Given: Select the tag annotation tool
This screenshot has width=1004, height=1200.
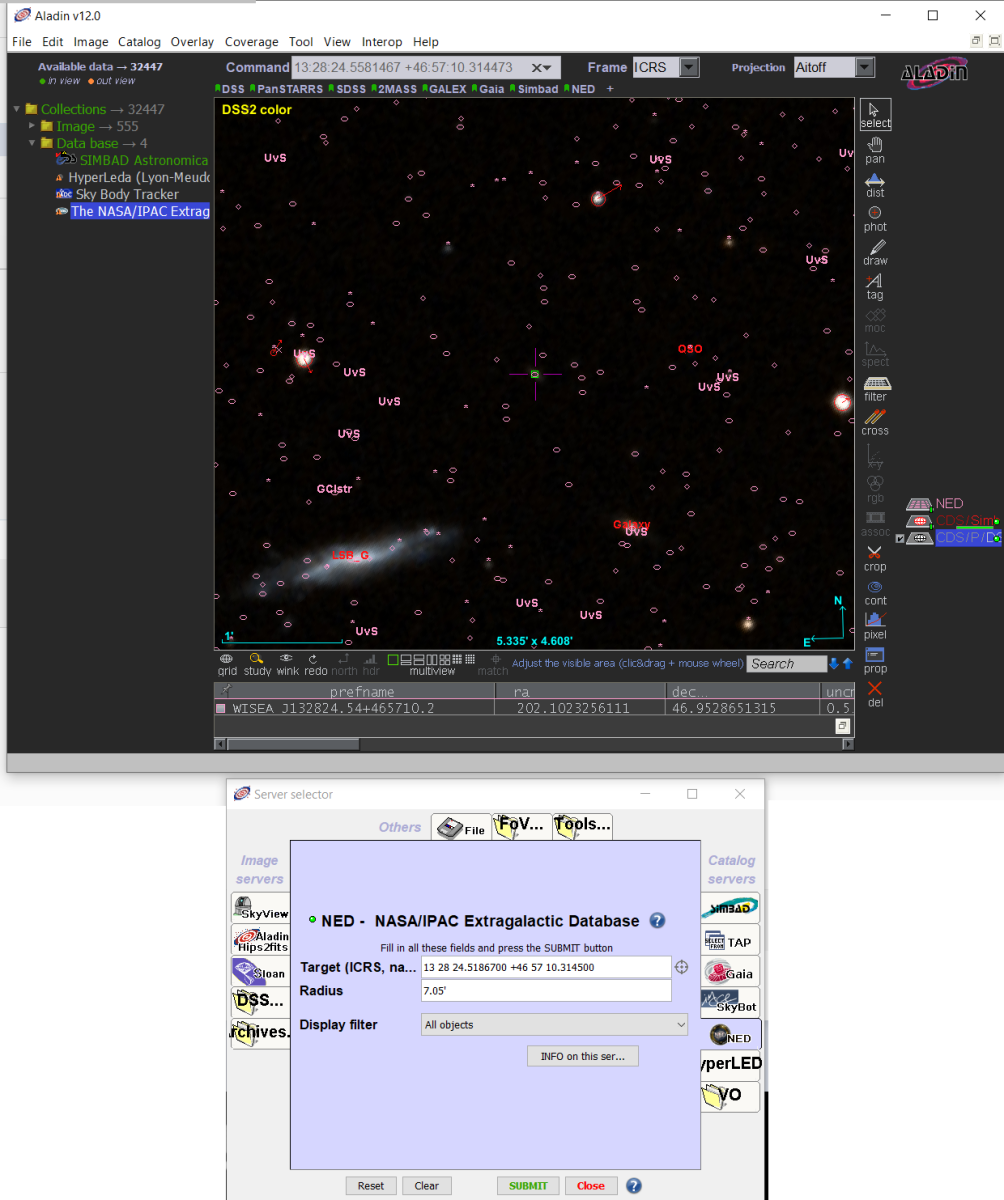Looking at the screenshot, I should coord(875,286).
